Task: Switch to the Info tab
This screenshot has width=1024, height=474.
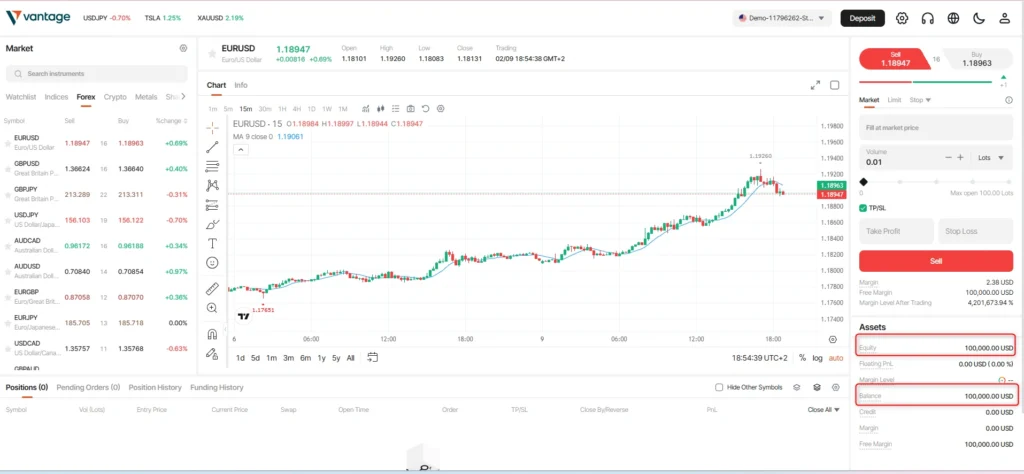Action: (x=241, y=85)
